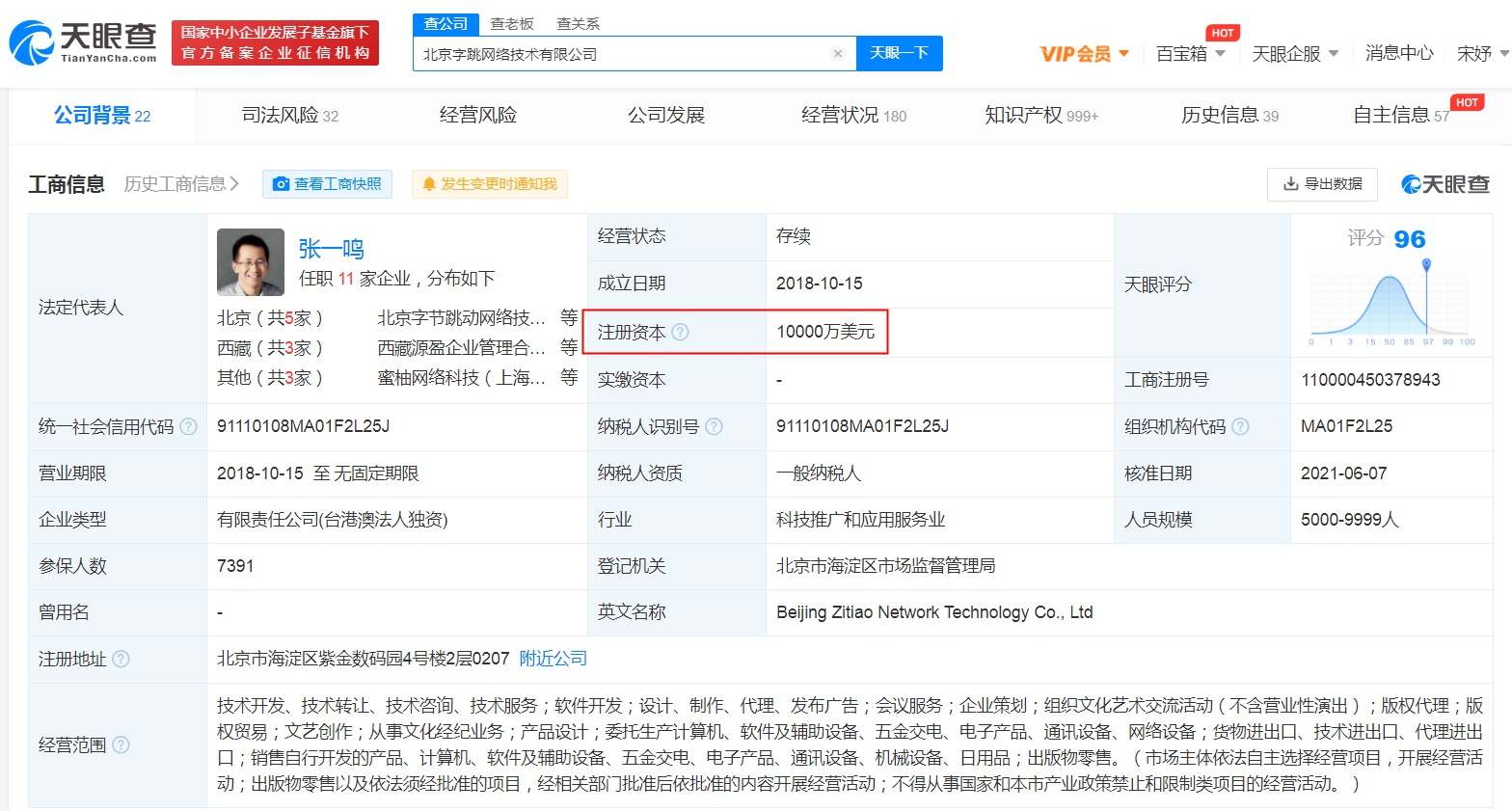Open the 经营风险 tab
The width and height of the screenshot is (1512, 811).
click(478, 116)
